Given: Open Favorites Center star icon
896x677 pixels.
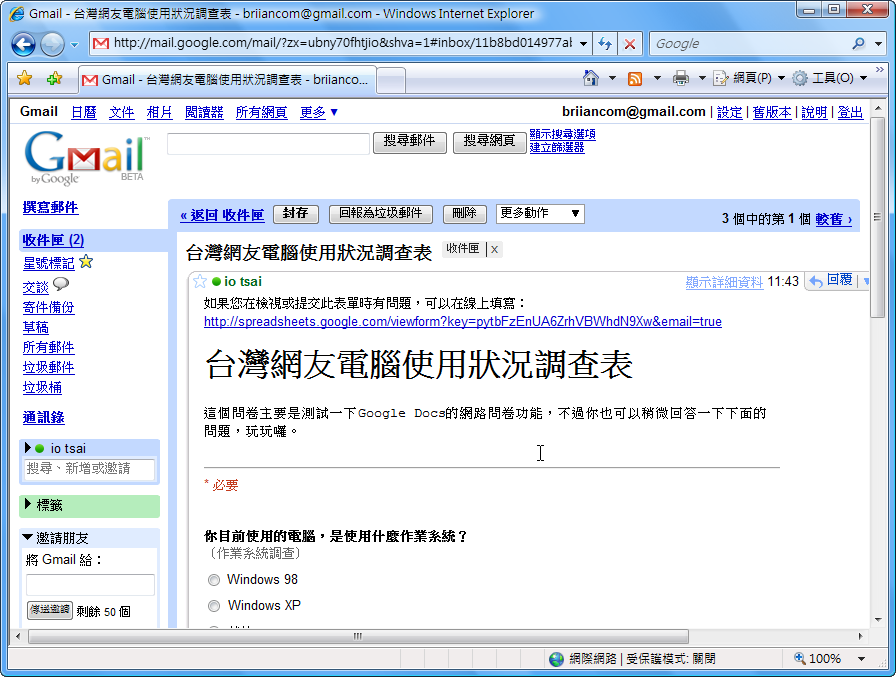Looking at the screenshot, I should tap(25, 78).
